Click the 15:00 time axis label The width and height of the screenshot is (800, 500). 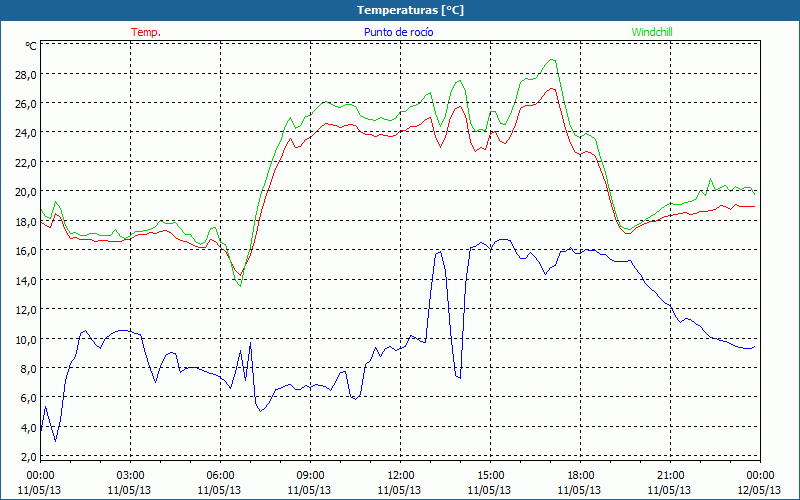click(x=490, y=476)
